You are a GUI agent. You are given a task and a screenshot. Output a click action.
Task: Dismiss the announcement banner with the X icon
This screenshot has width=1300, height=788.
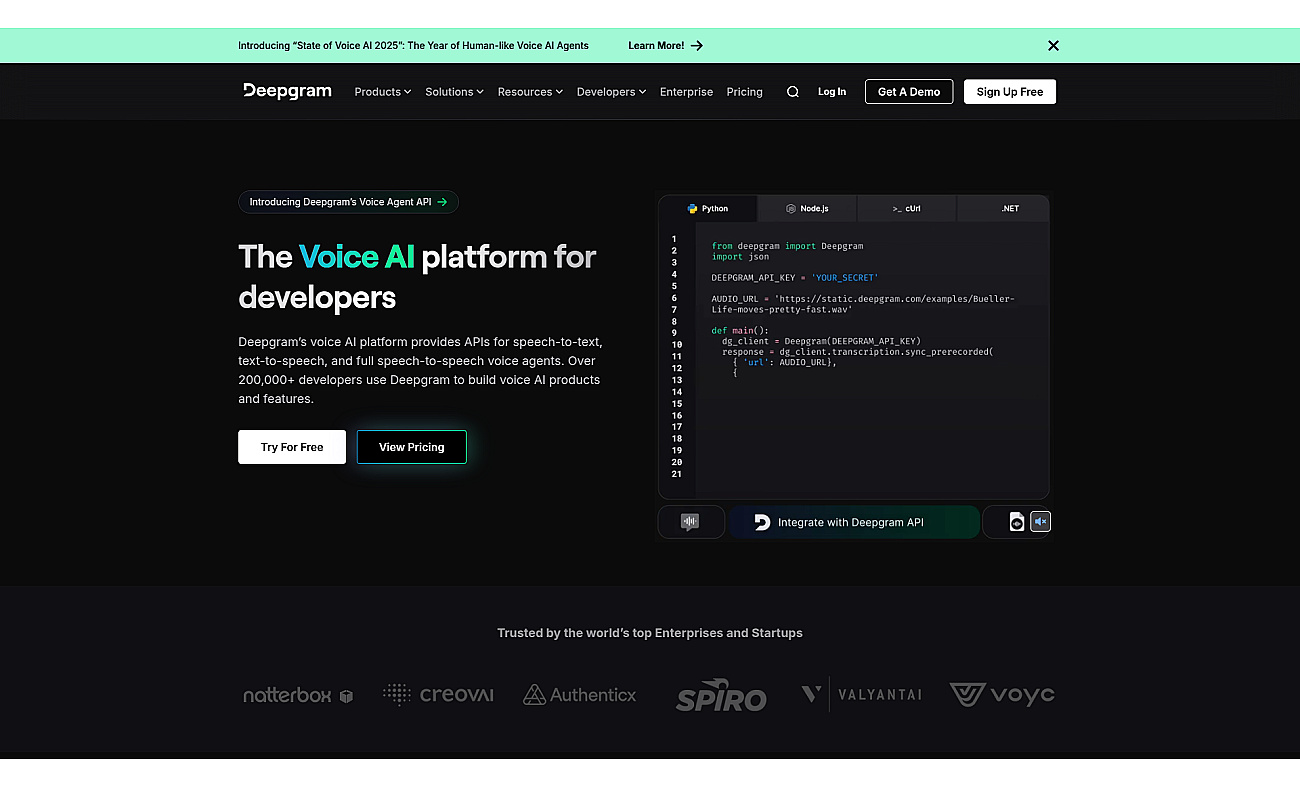tap(1053, 45)
